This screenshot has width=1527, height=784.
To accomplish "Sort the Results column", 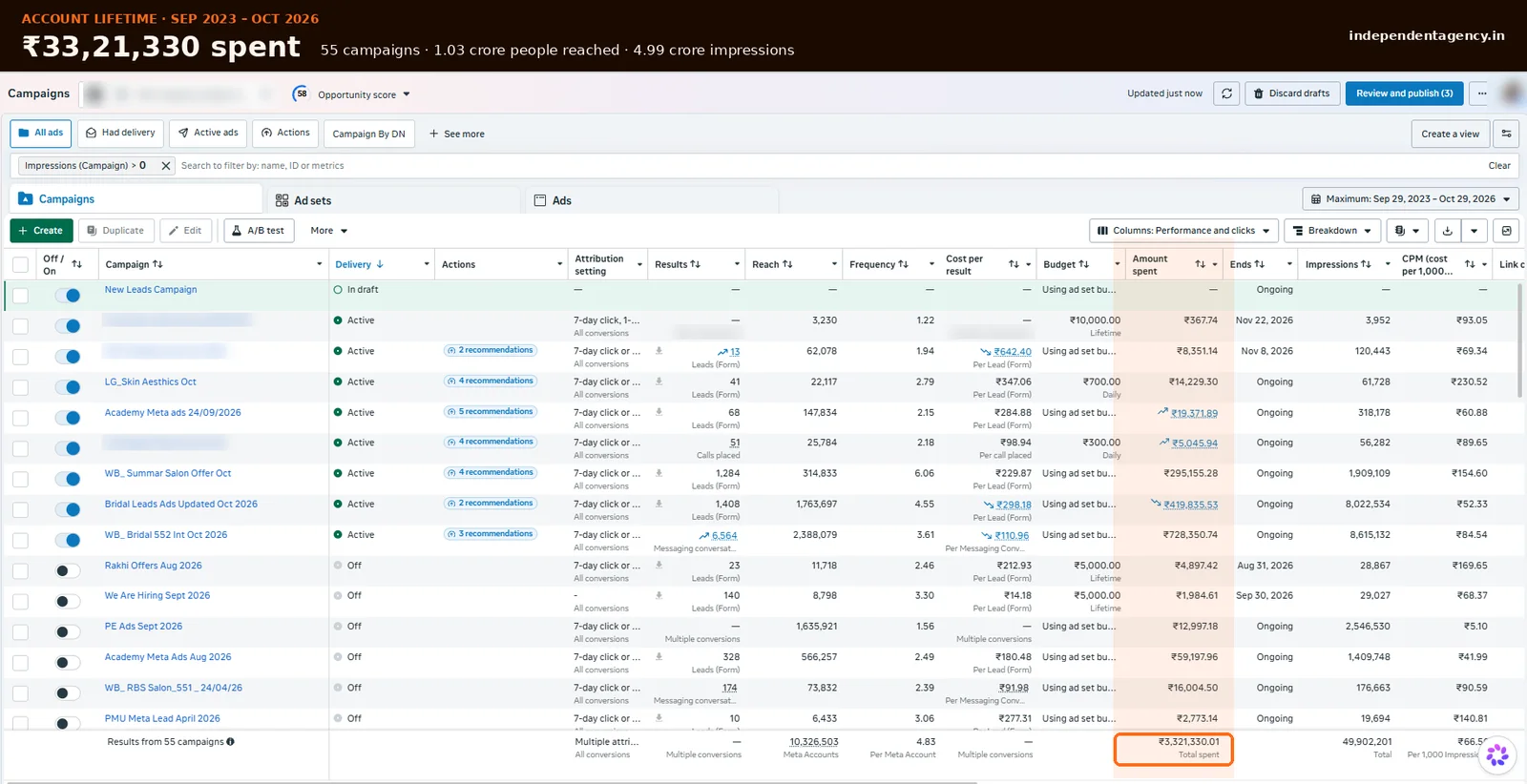I will tap(695, 264).
